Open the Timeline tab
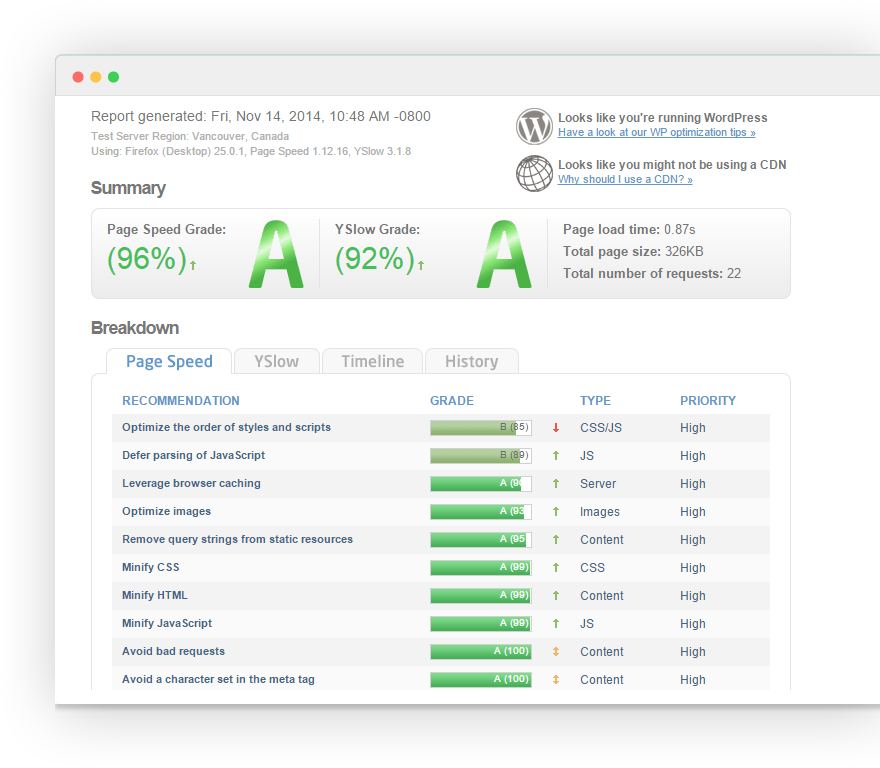880x768 pixels. [x=373, y=361]
